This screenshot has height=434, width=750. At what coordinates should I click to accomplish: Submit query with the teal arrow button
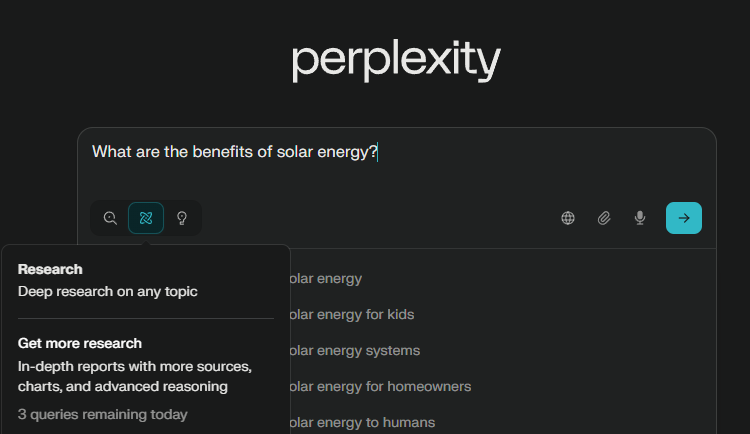[x=684, y=218]
